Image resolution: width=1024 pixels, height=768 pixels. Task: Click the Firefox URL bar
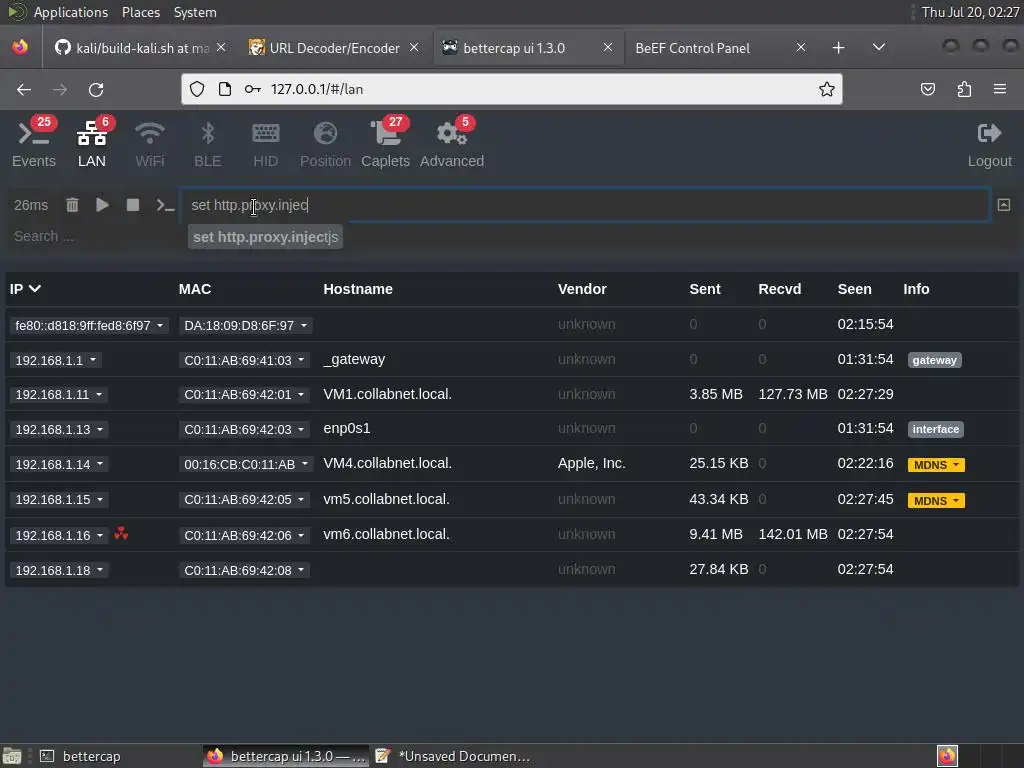pos(511,89)
